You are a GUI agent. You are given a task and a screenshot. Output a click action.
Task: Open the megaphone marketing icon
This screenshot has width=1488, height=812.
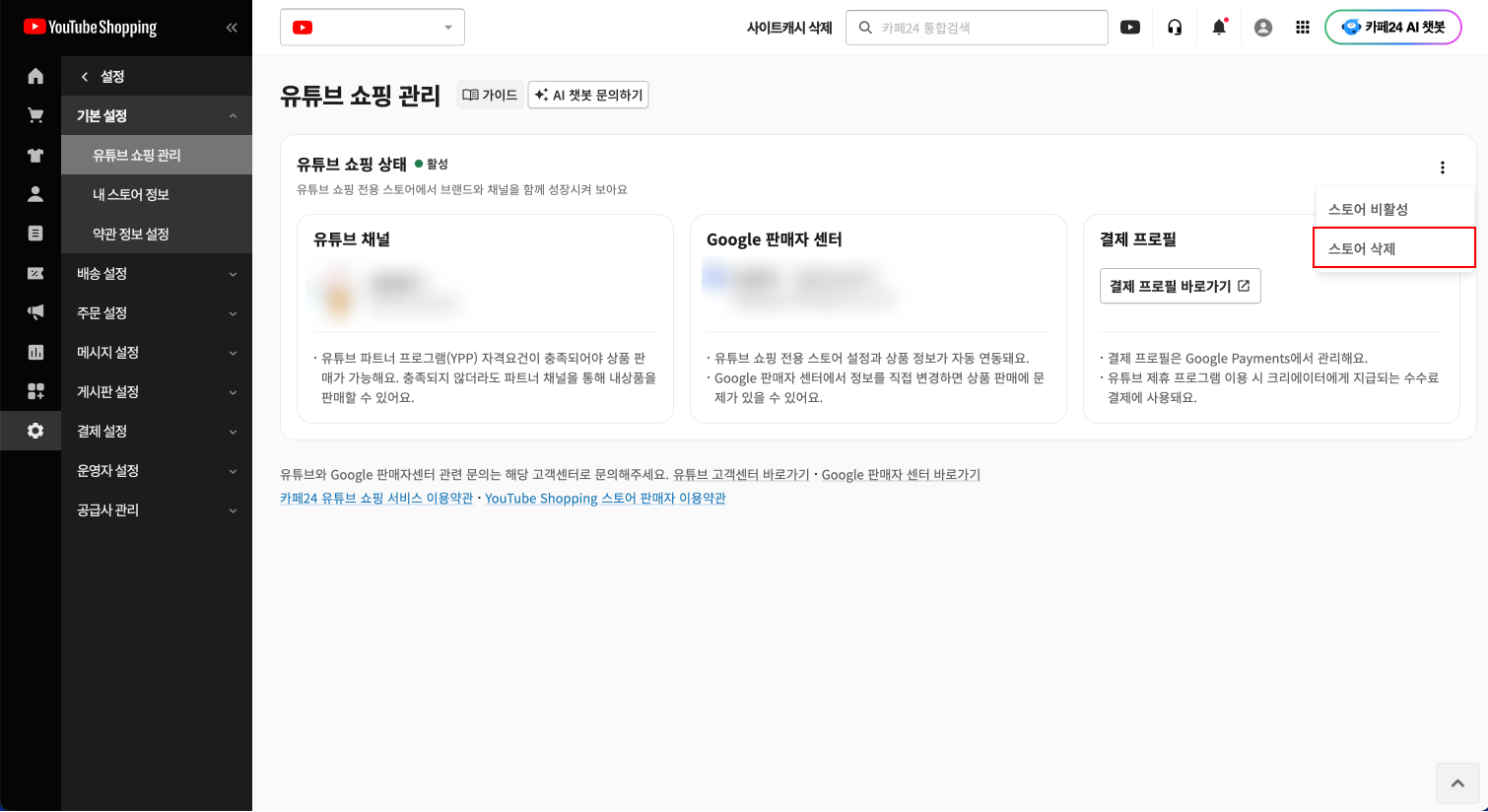click(35, 312)
